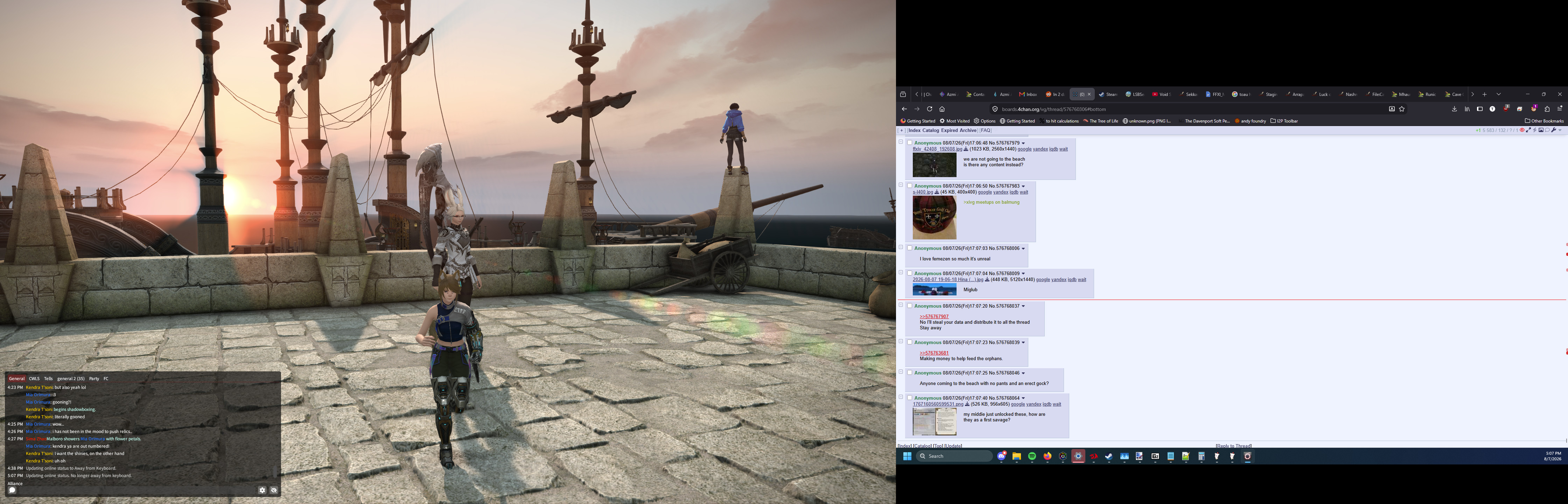Image resolution: width=1568 pixels, height=504 pixels.
Task: Open Firefox library icon
Action: [1467, 109]
